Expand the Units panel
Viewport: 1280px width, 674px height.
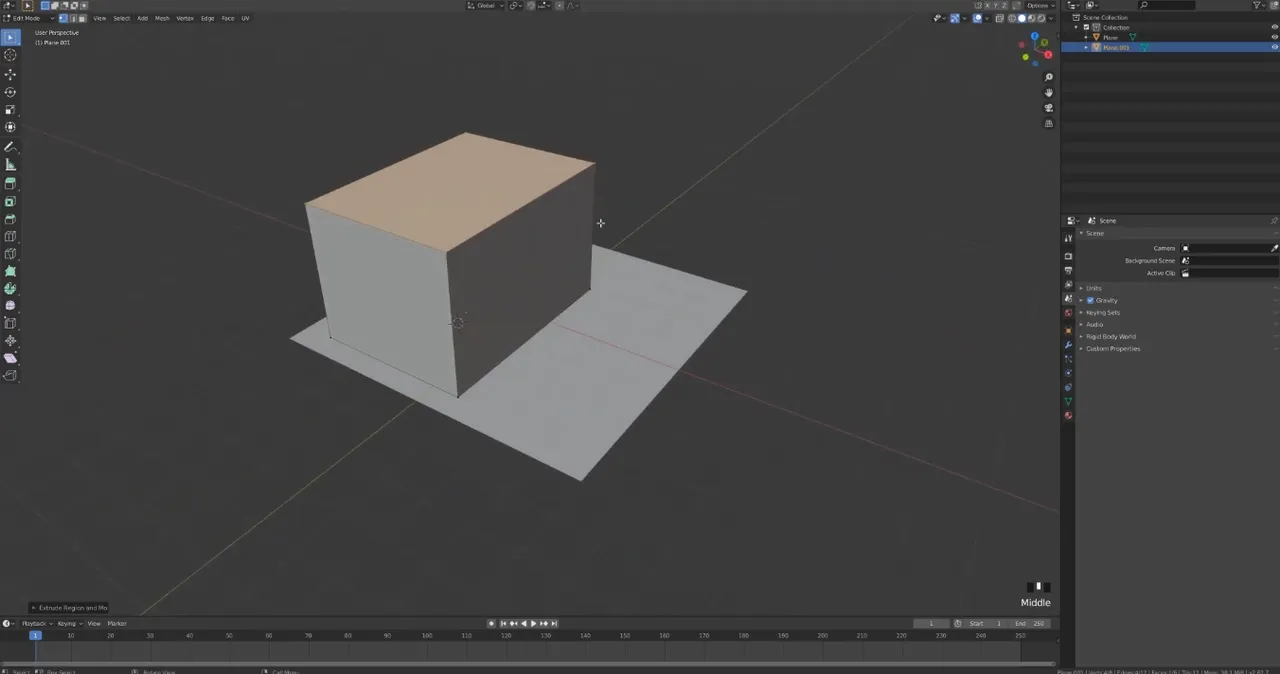pos(1094,288)
